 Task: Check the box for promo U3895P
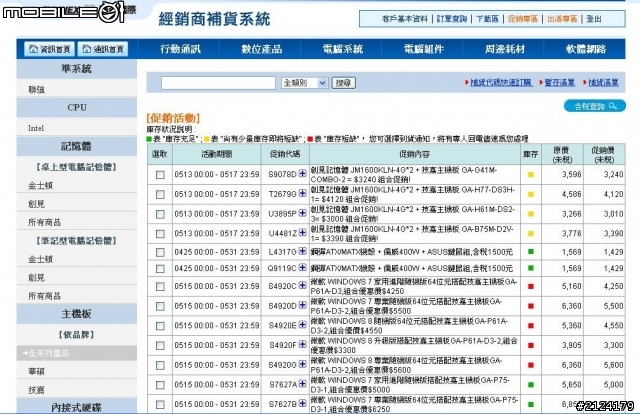[160, 214]
